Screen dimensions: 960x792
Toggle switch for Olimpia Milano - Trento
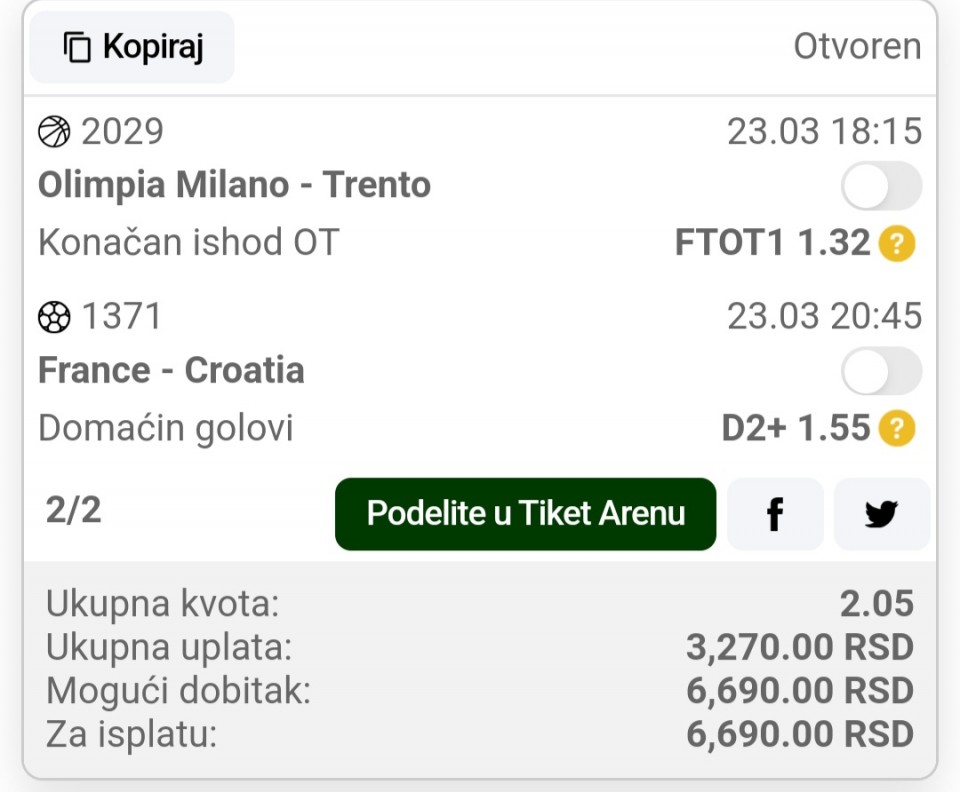(x=880, y=186)
